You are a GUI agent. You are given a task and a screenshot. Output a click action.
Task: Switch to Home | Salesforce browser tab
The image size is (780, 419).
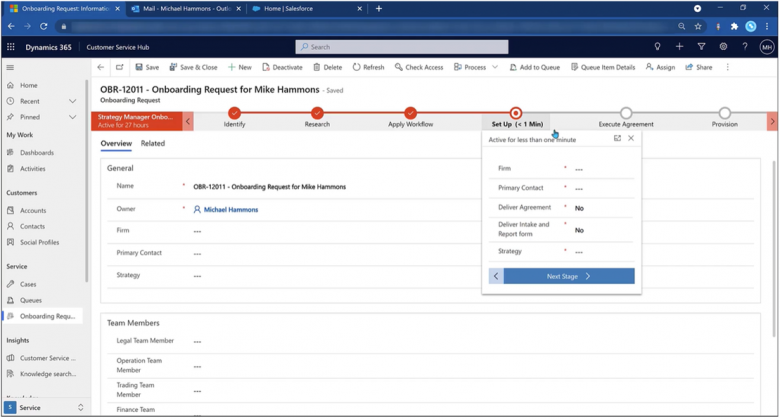[x=306, y=8]
